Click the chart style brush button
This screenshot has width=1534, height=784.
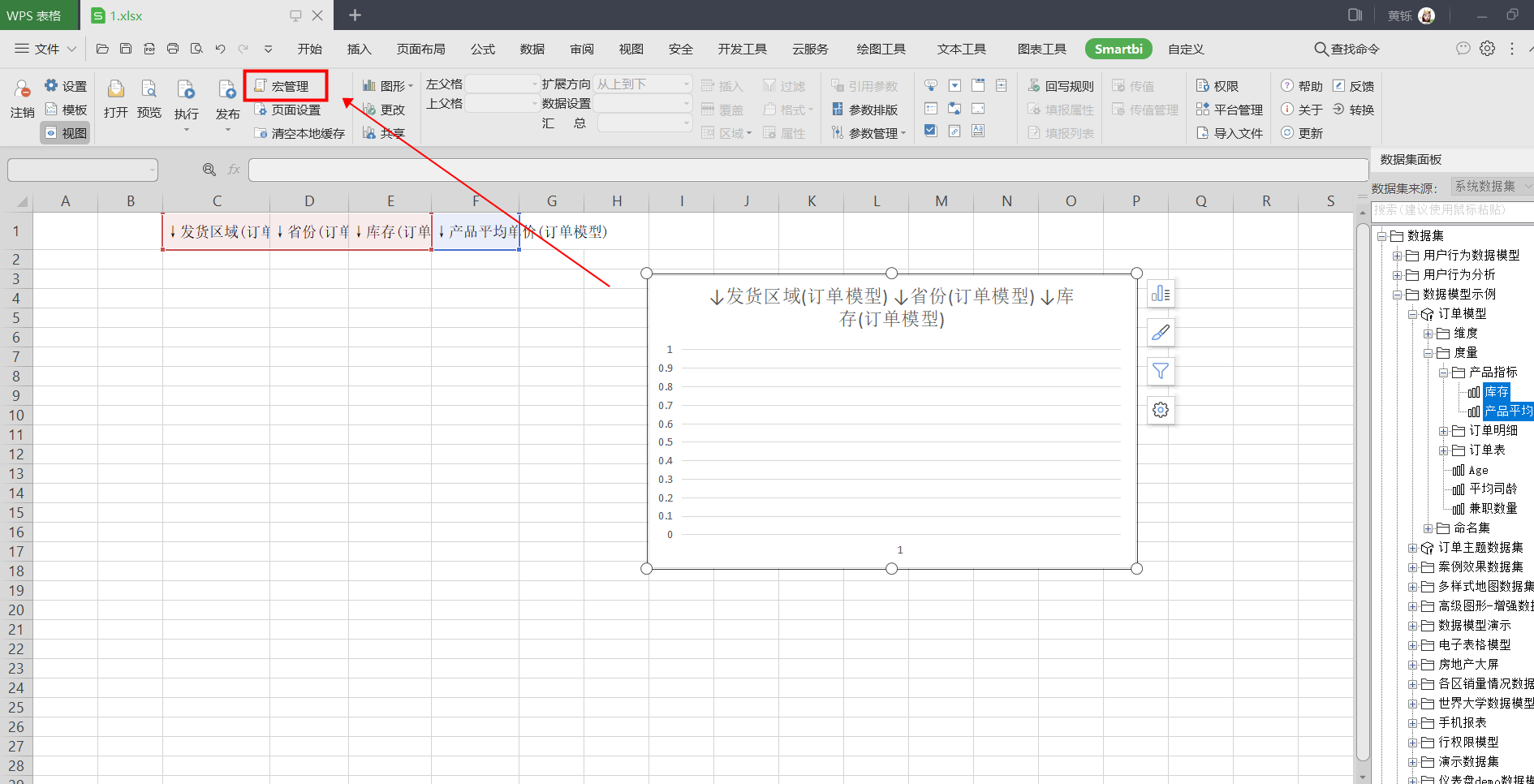1161,332
